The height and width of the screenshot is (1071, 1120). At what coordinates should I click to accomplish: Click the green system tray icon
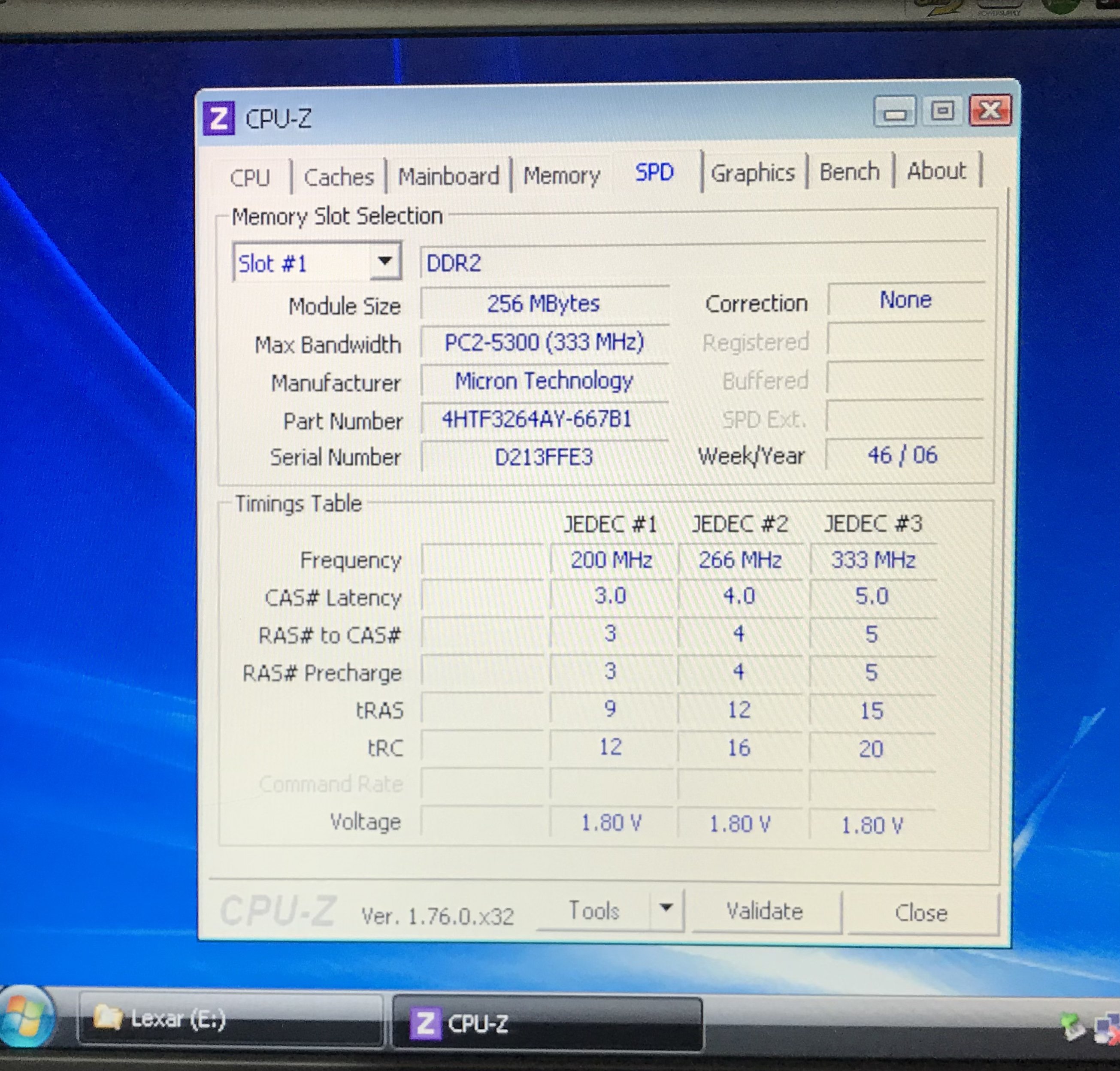pyautogui.click(x=1071, y=1026)
